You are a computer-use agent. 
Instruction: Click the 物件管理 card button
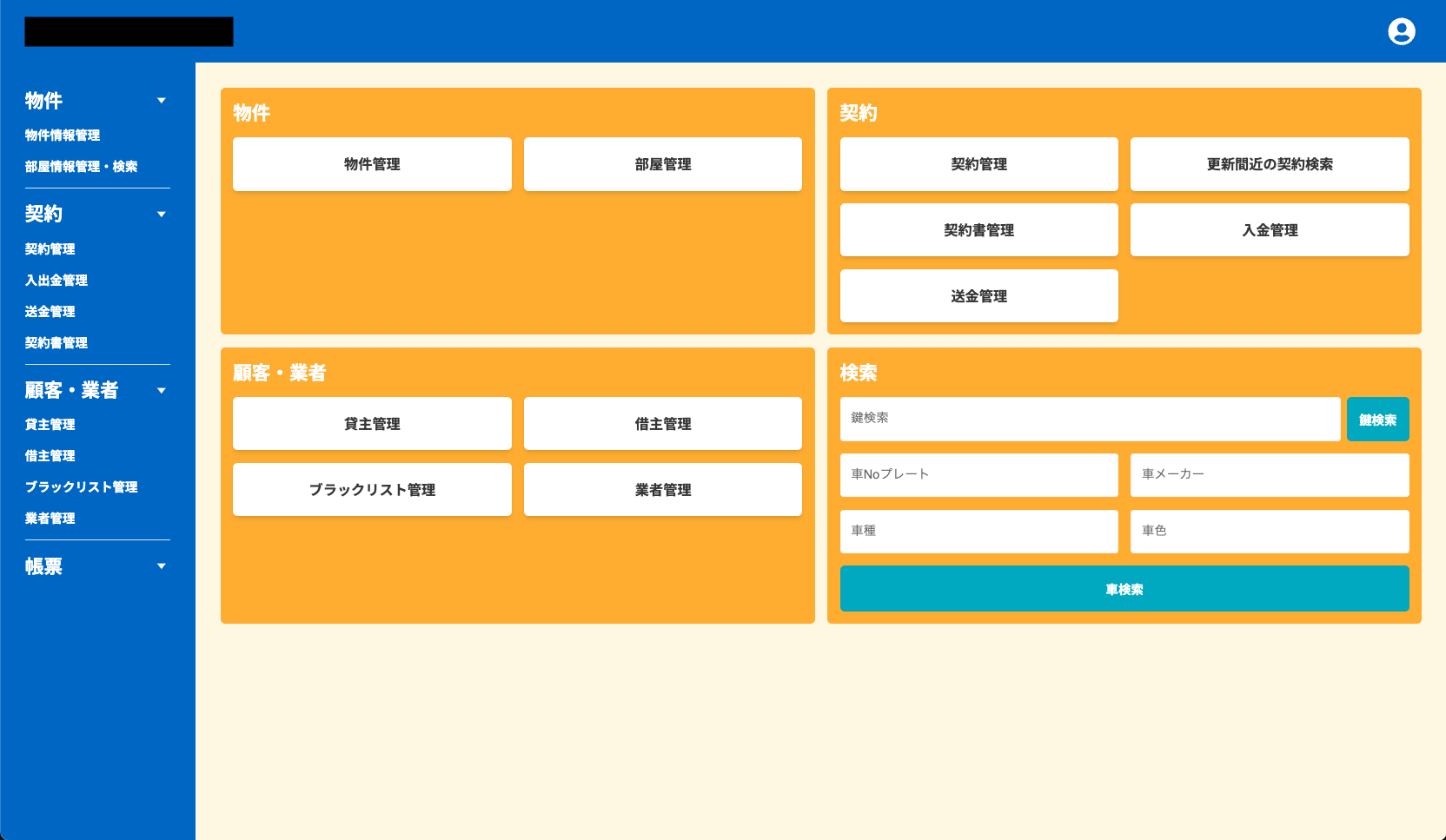[372, 164]
